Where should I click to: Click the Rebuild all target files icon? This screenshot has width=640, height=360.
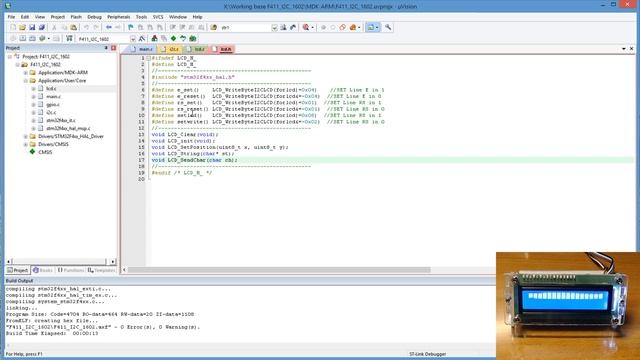point(32,38)
